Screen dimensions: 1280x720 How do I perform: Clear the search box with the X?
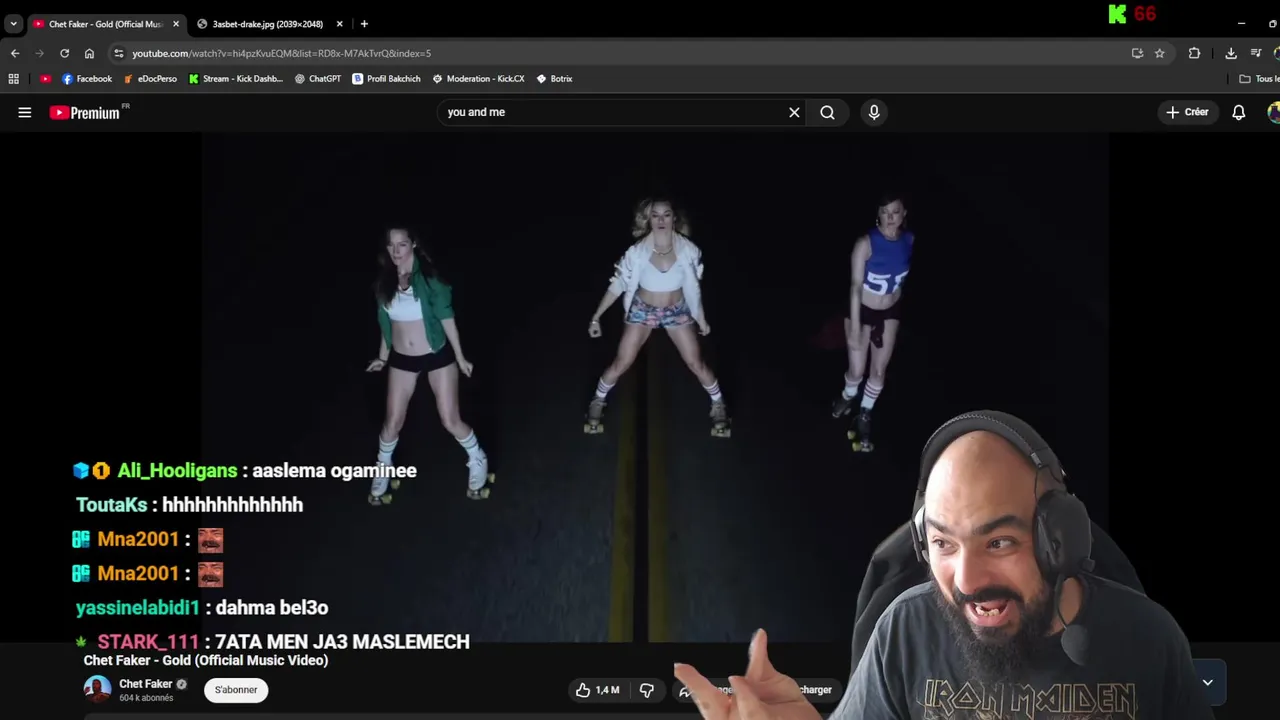794,112
